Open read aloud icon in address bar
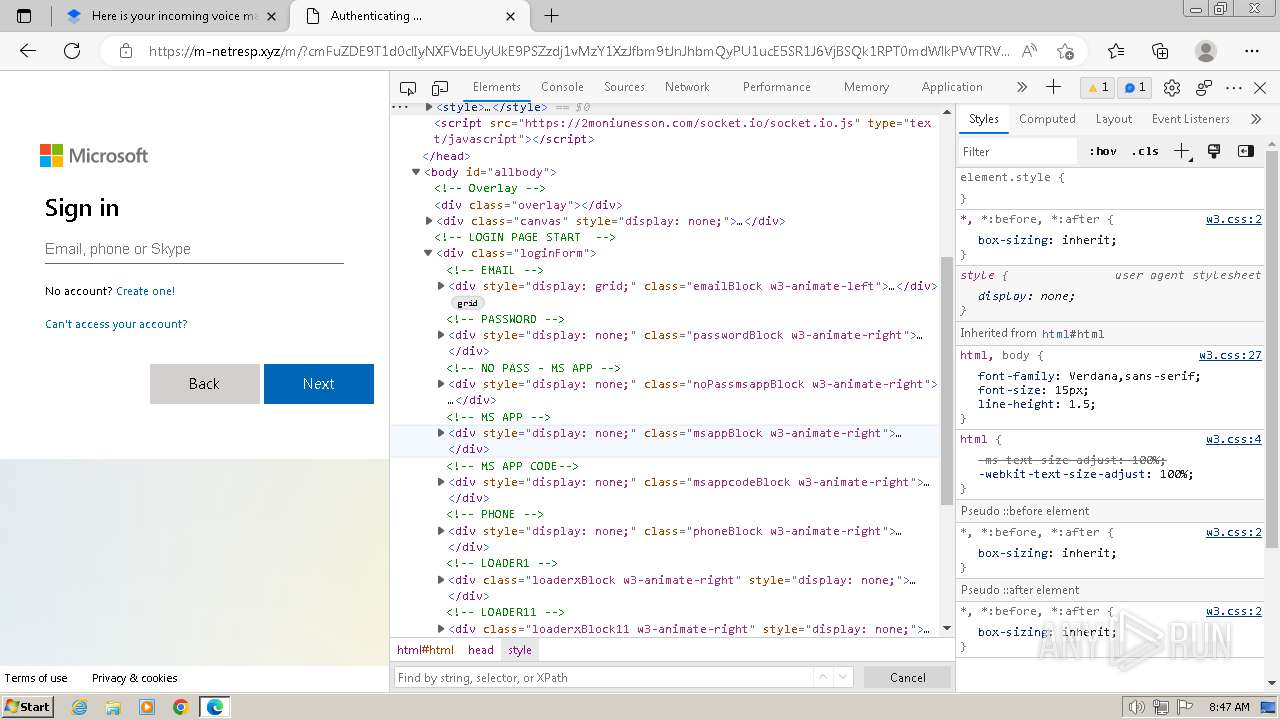Viewport: 1280px width, 720px height. tap(1029, 51)
